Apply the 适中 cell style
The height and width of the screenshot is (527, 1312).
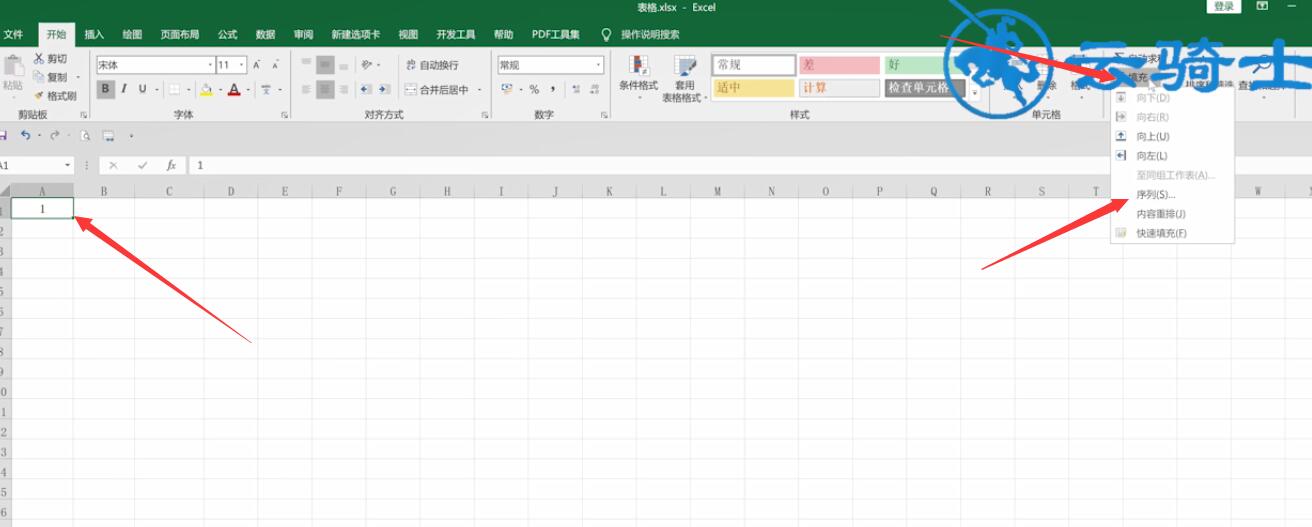[x=753, y=88]
